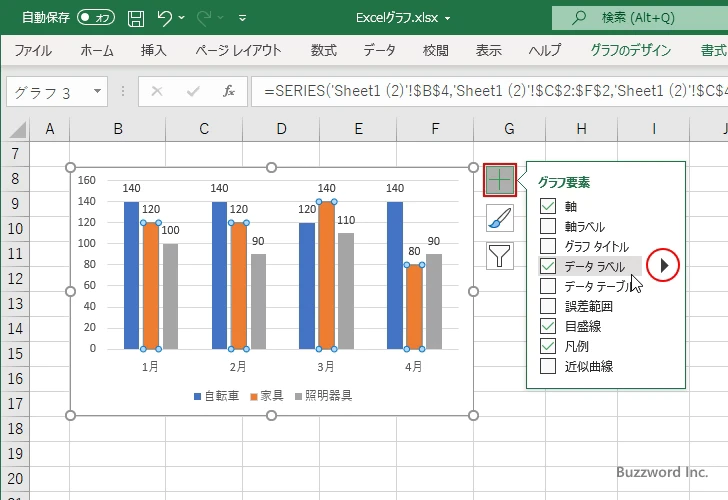728x500 pixels.
Task: Click the 自転車 legend entry
Action: [x=216, y=396]
